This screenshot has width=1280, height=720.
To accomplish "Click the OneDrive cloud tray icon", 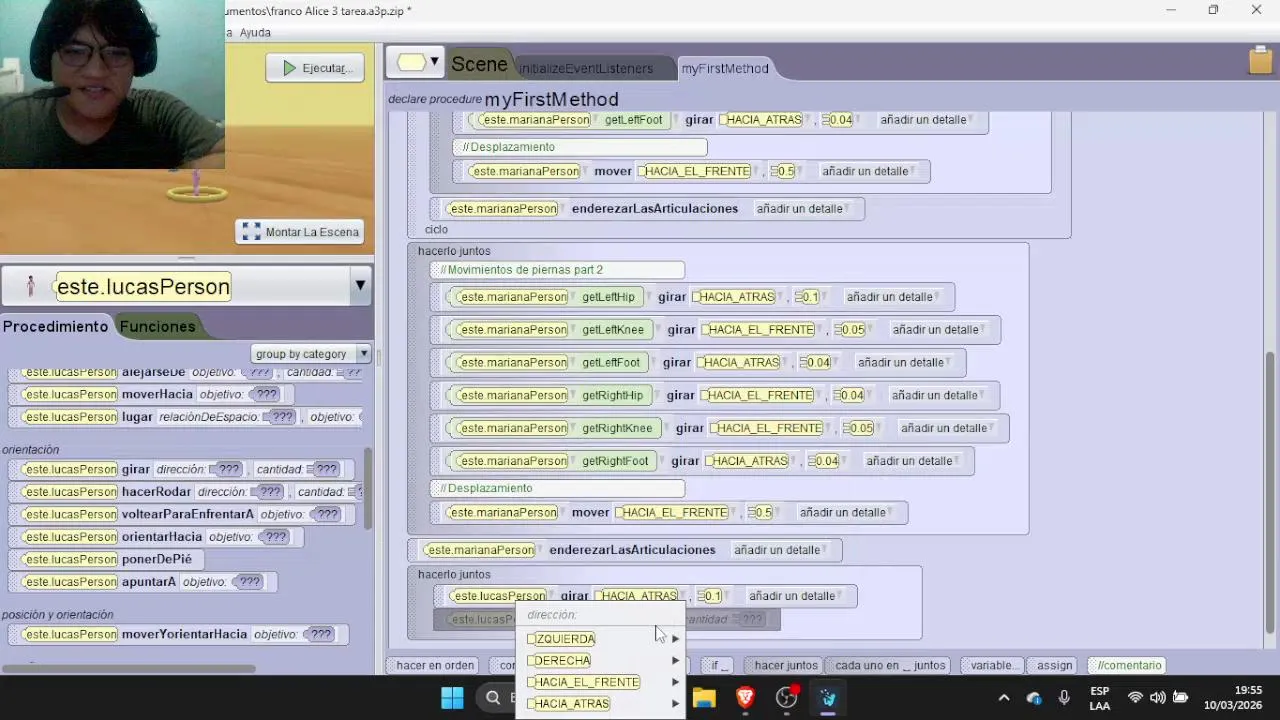I will point(1034,698).
